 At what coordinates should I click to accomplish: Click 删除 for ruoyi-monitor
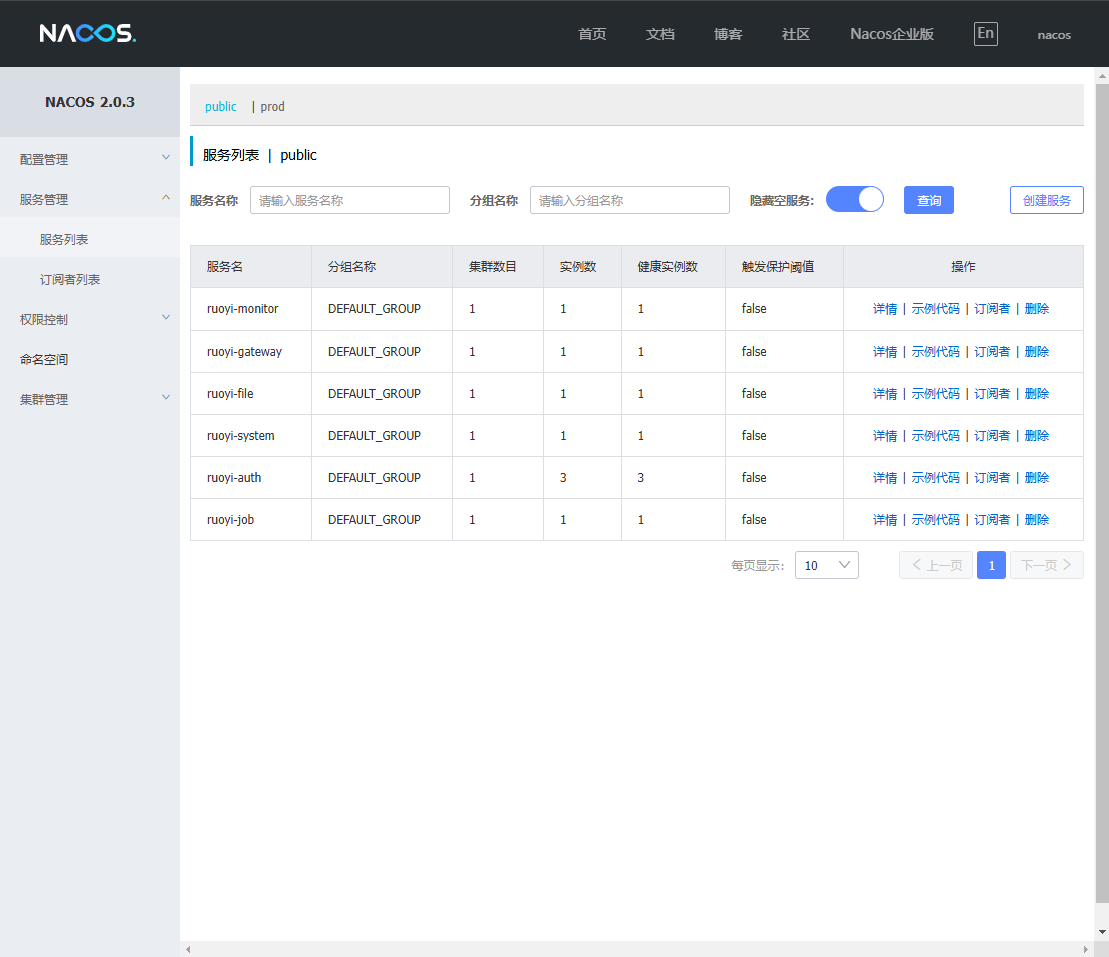[x=1036, y=308]
